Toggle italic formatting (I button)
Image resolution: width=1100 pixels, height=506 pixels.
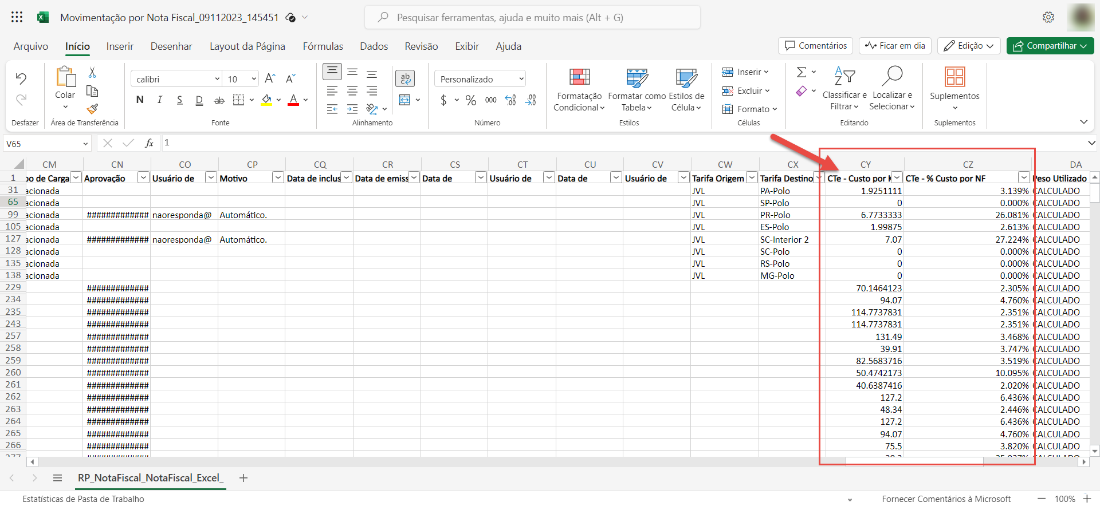point(160,100)
